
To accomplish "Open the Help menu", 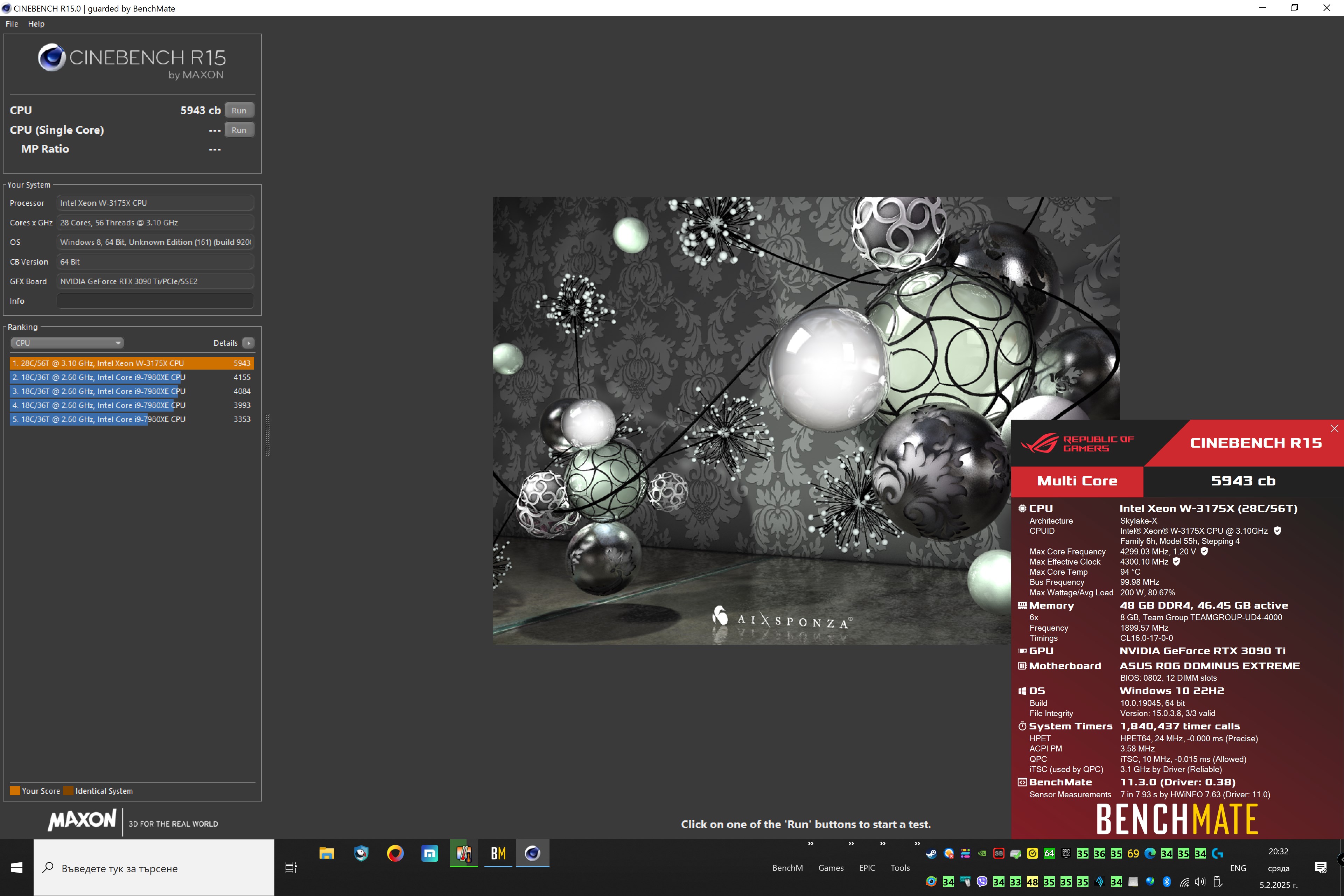I will (x=36, y=23).
